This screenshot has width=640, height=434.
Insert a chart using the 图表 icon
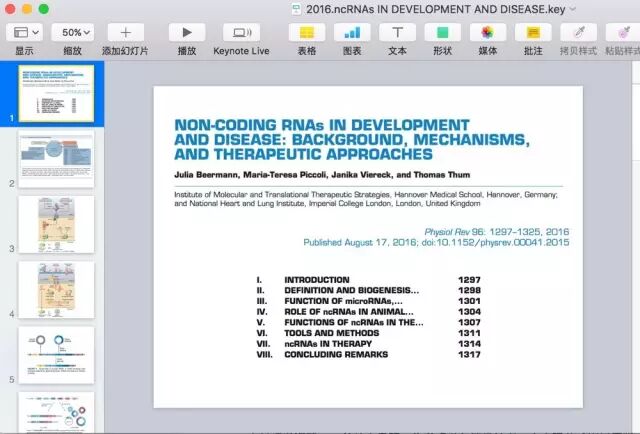point(352,32)
